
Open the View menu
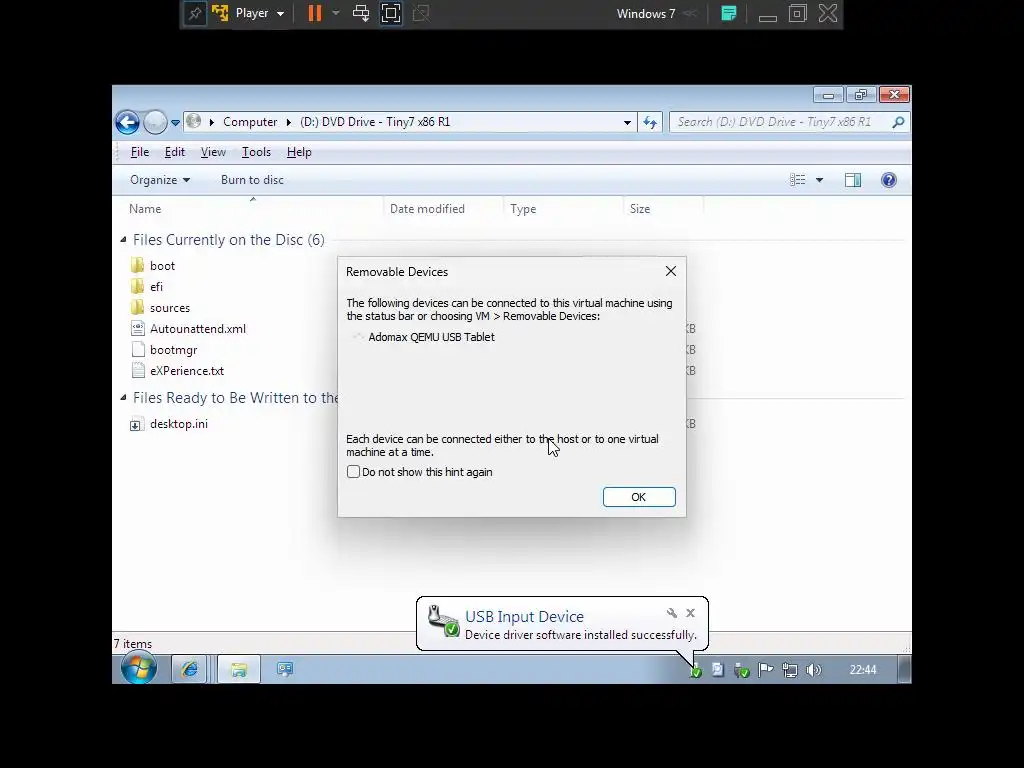(213, 152)
